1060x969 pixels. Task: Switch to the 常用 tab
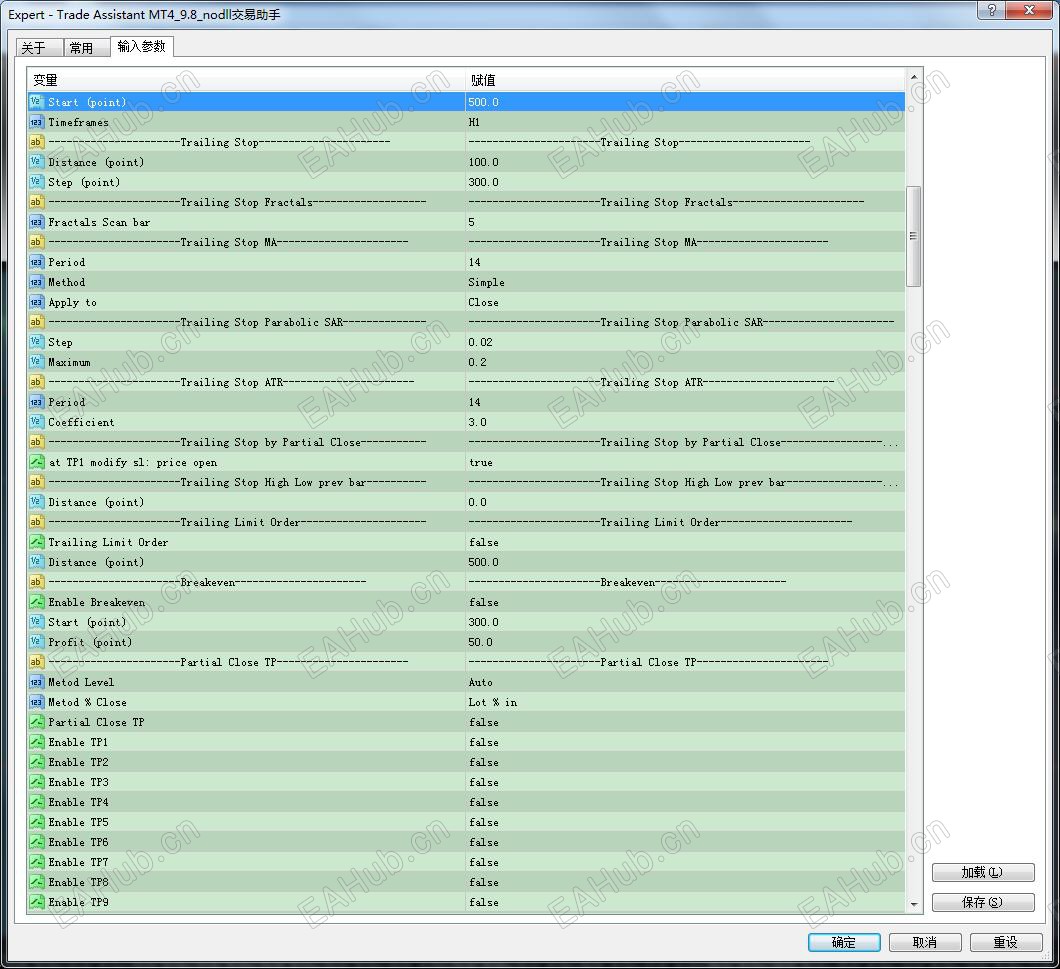tap(87, 47)
